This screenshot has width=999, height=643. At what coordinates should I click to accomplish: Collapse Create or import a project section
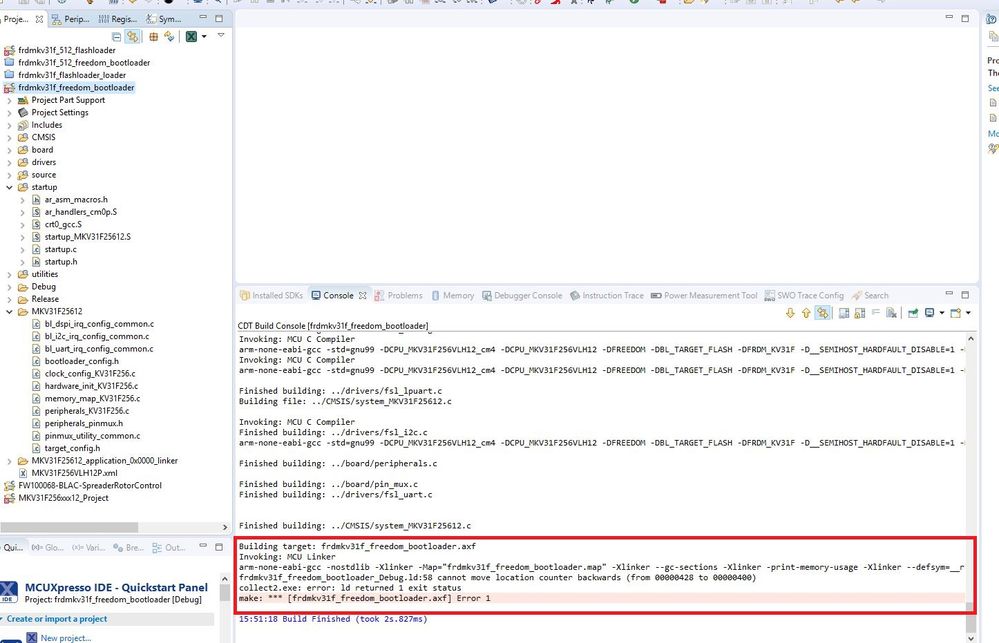click(x=2, y=619)
